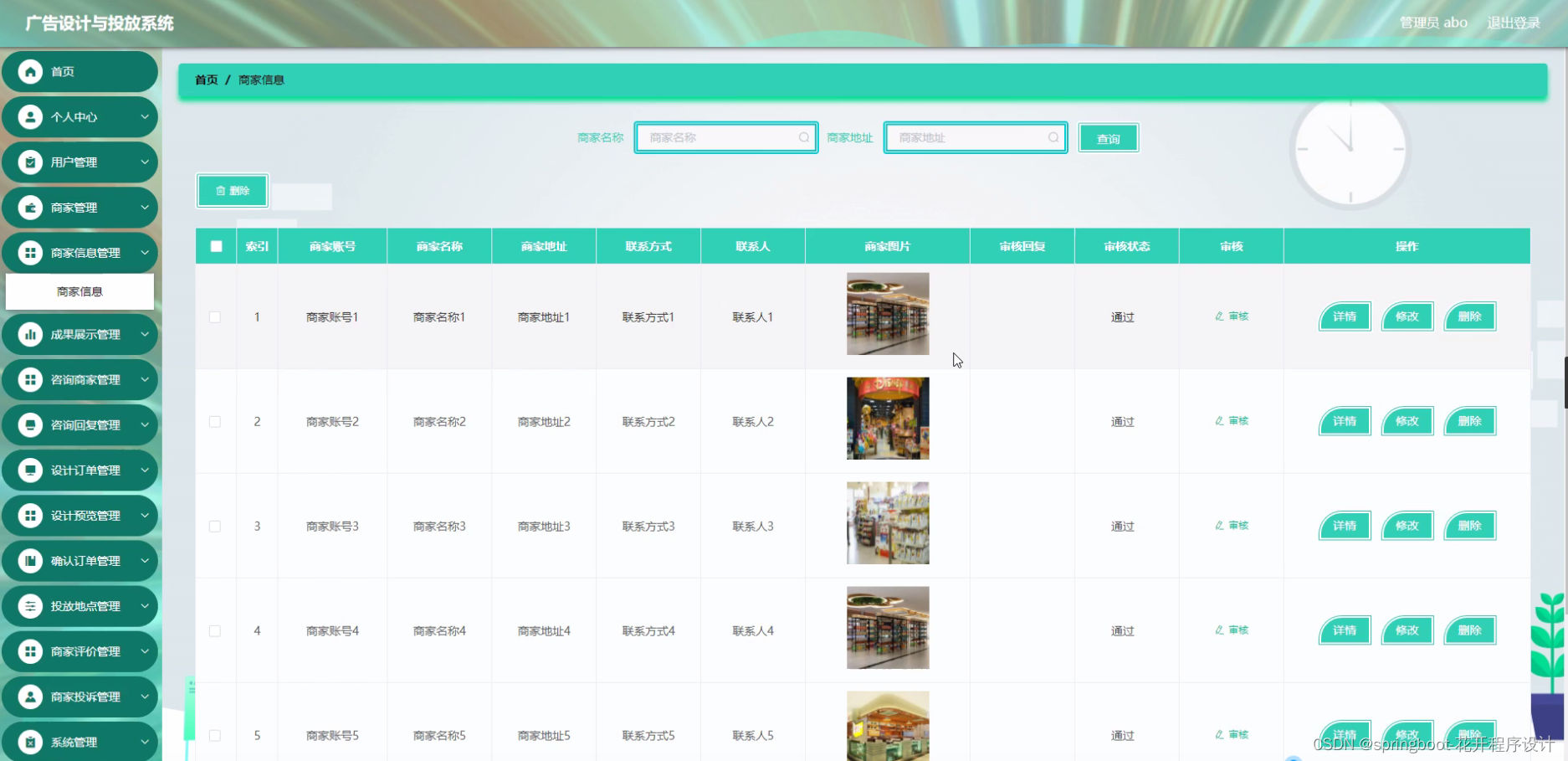Click the pencil 审核 icon in row 1

[x=1220, y=316]
